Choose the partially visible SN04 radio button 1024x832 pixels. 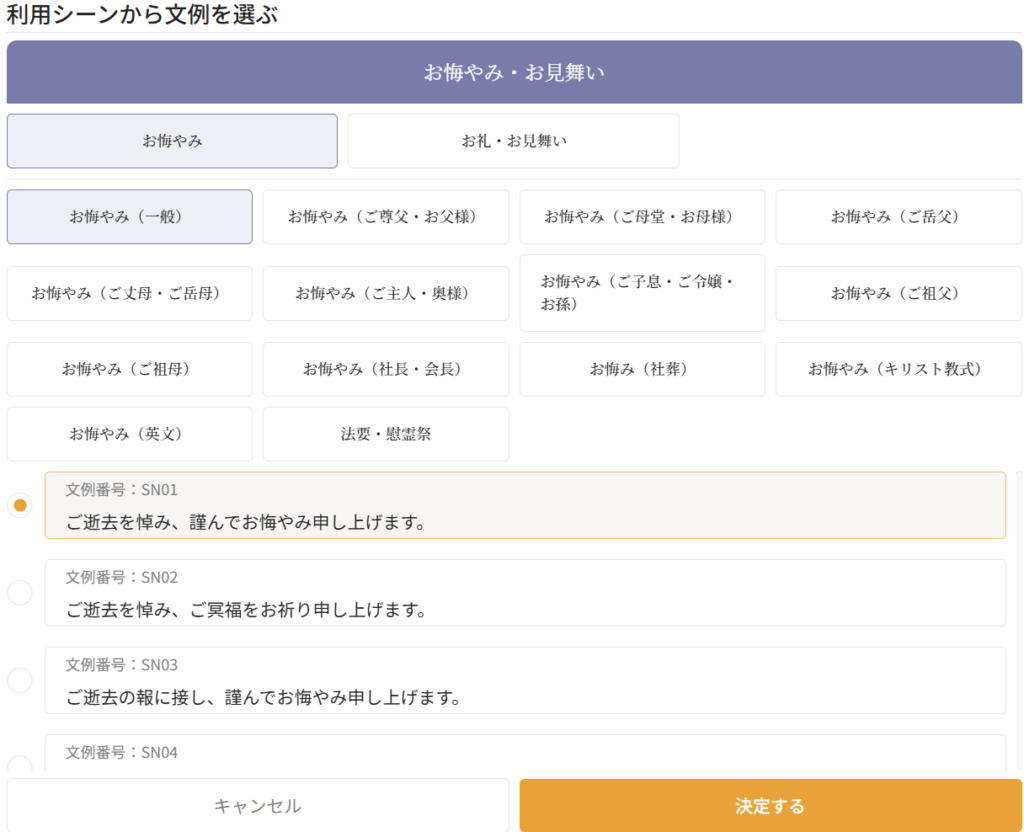point(20,766)
